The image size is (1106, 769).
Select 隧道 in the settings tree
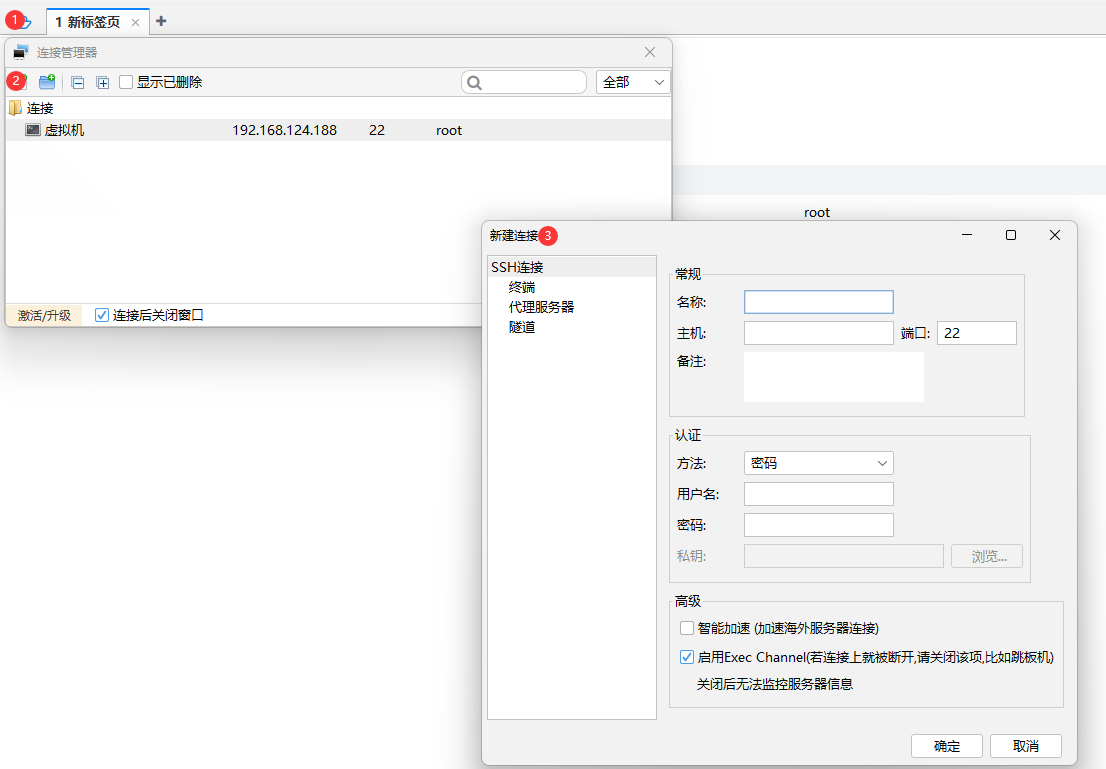522,327
